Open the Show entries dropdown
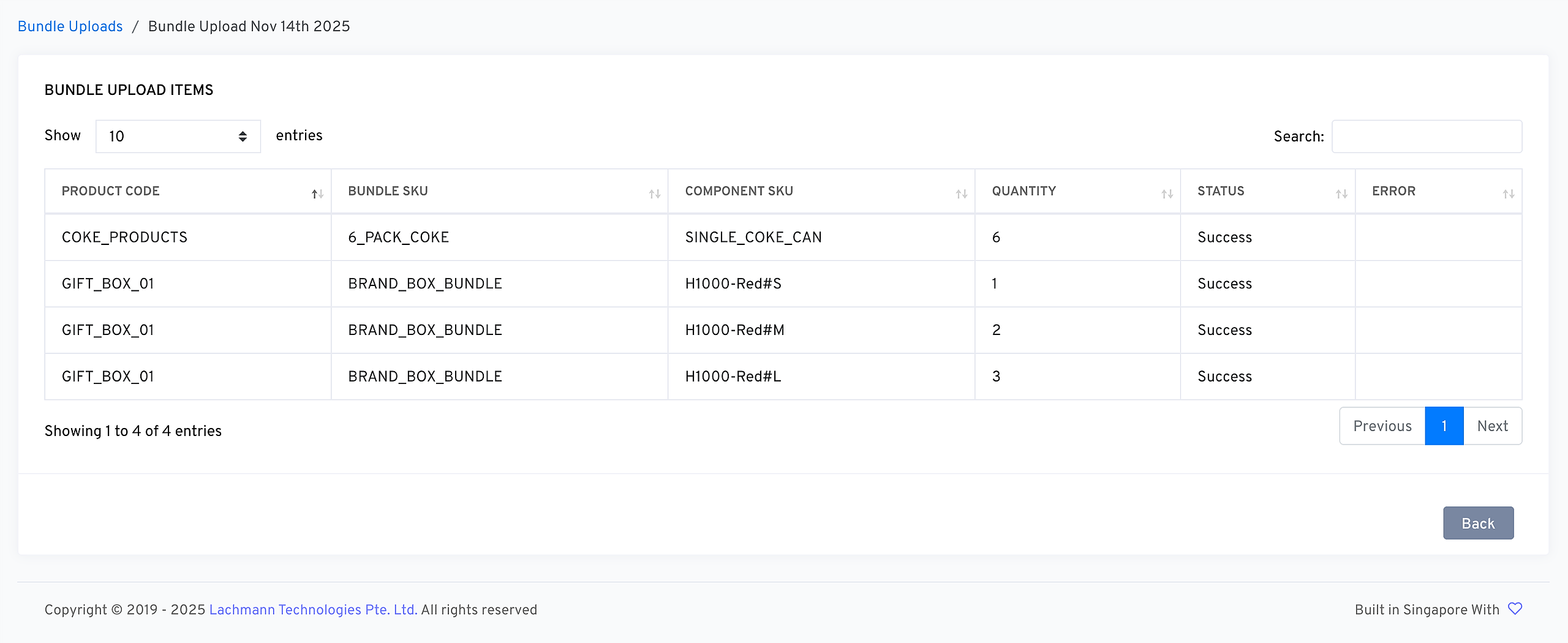The width and height of the screenshot is (1568, 643). 178,136
